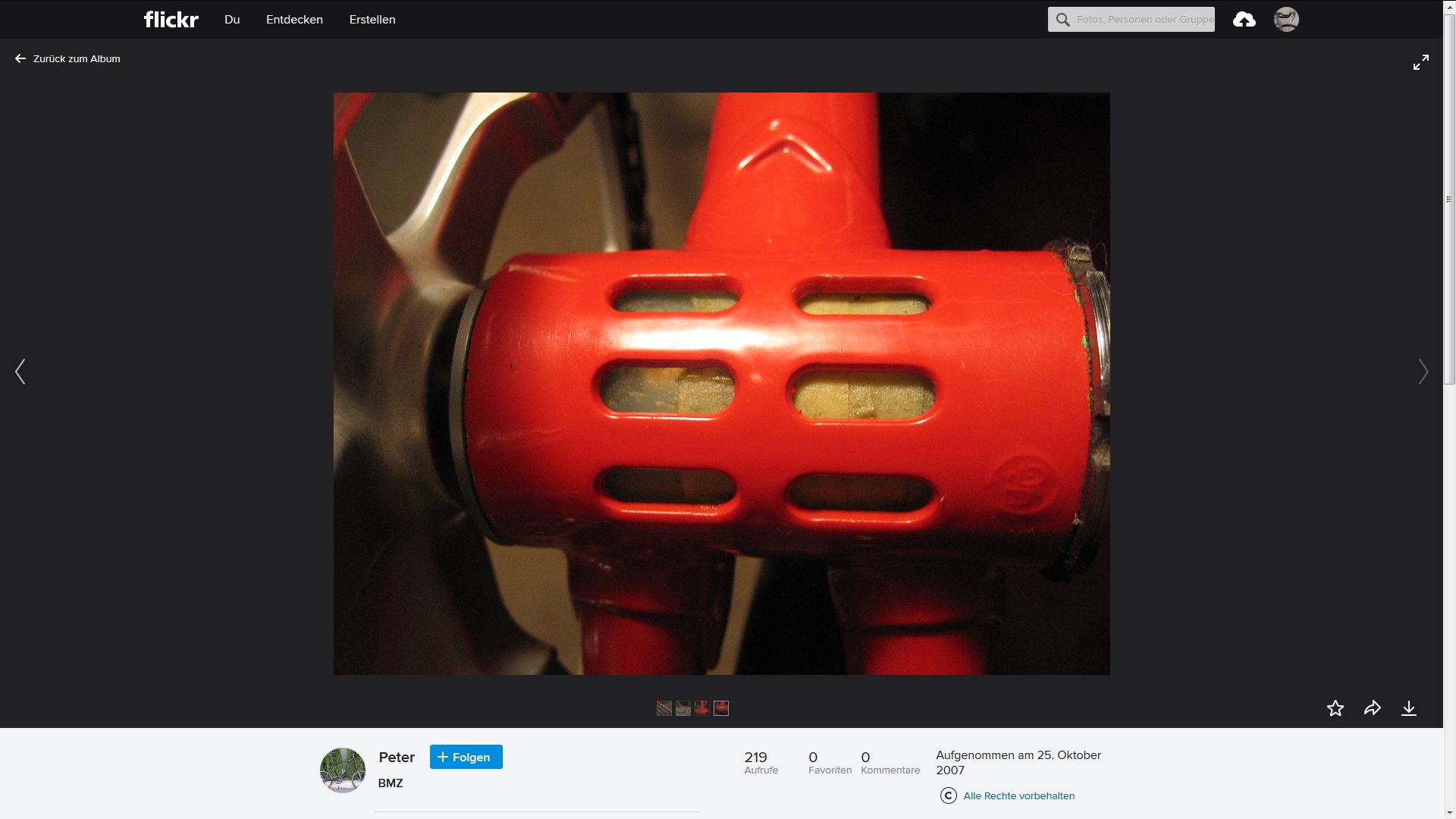Open the Entdecken menu

(x=294, y=20)
